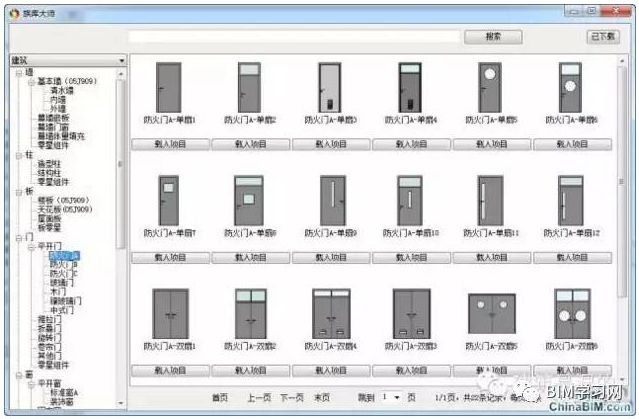639x419 pixels.
Task: Collapse the 墙 tree node
Action: tap(19, 73)
